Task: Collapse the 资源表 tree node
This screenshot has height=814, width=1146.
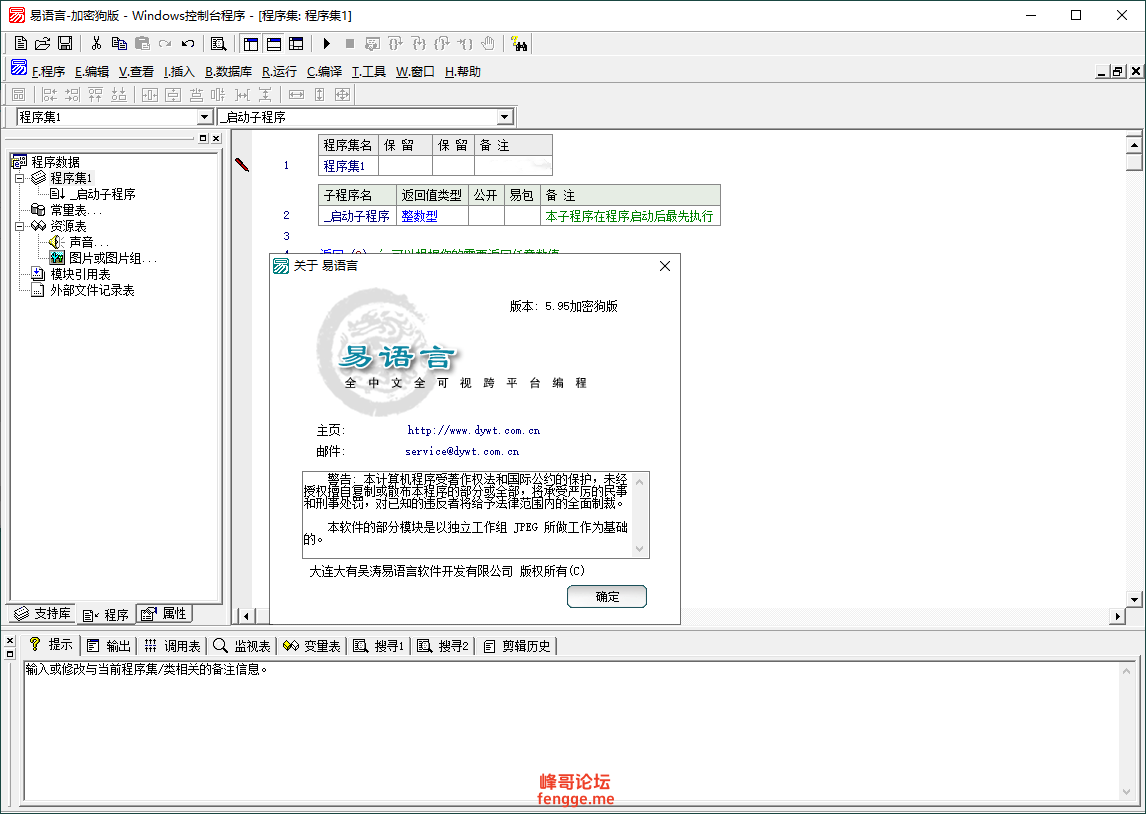Action: (20, 227)
